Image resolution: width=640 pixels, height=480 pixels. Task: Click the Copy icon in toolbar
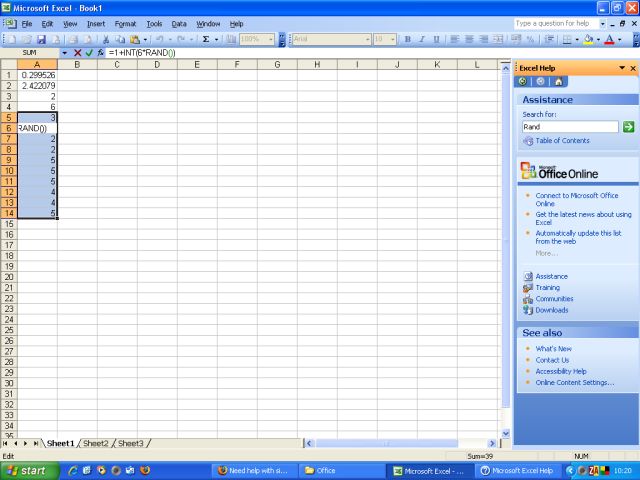coord(120,39)
